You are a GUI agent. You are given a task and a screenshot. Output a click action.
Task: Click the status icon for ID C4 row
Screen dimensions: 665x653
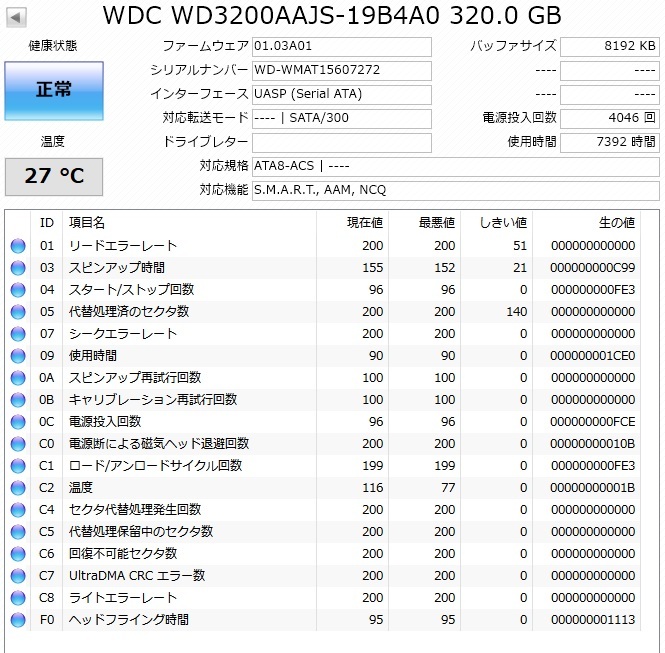[x=18, y=510]
